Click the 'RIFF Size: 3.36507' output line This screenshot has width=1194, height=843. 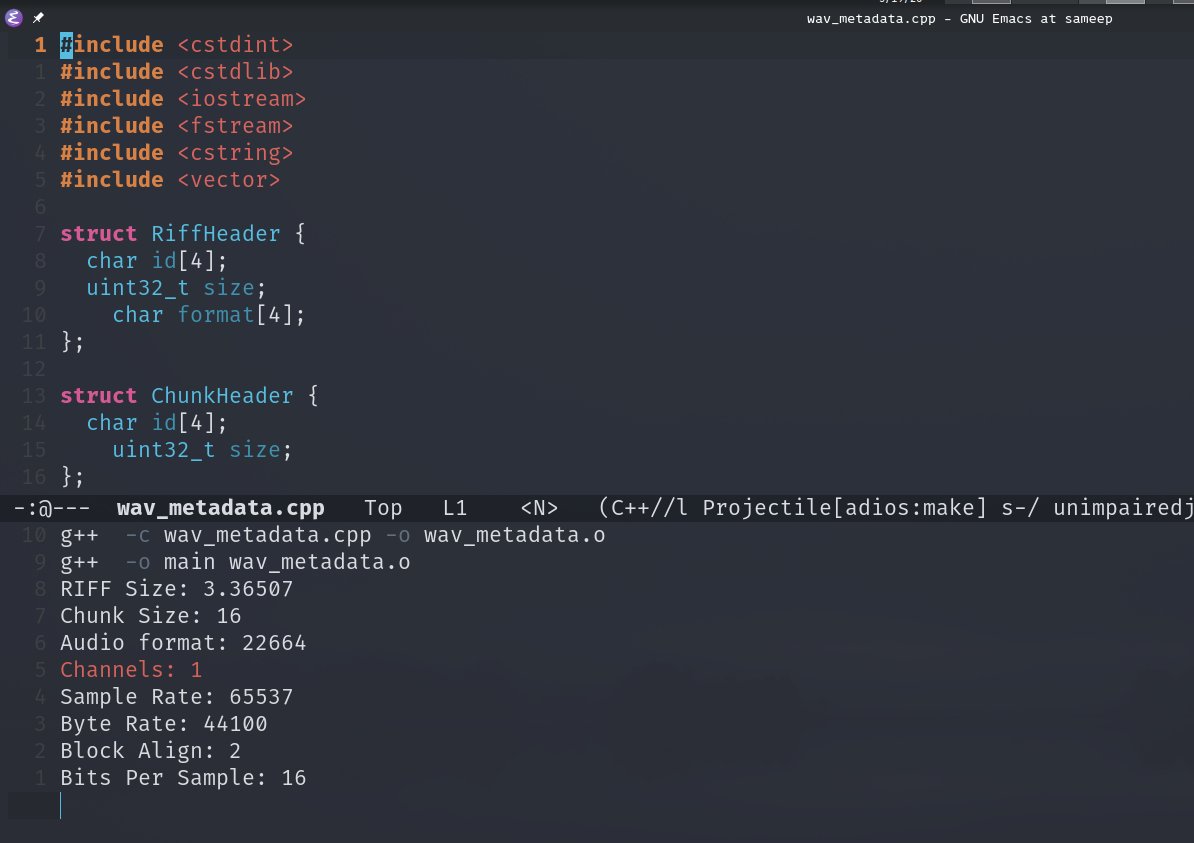pos(177,589)
